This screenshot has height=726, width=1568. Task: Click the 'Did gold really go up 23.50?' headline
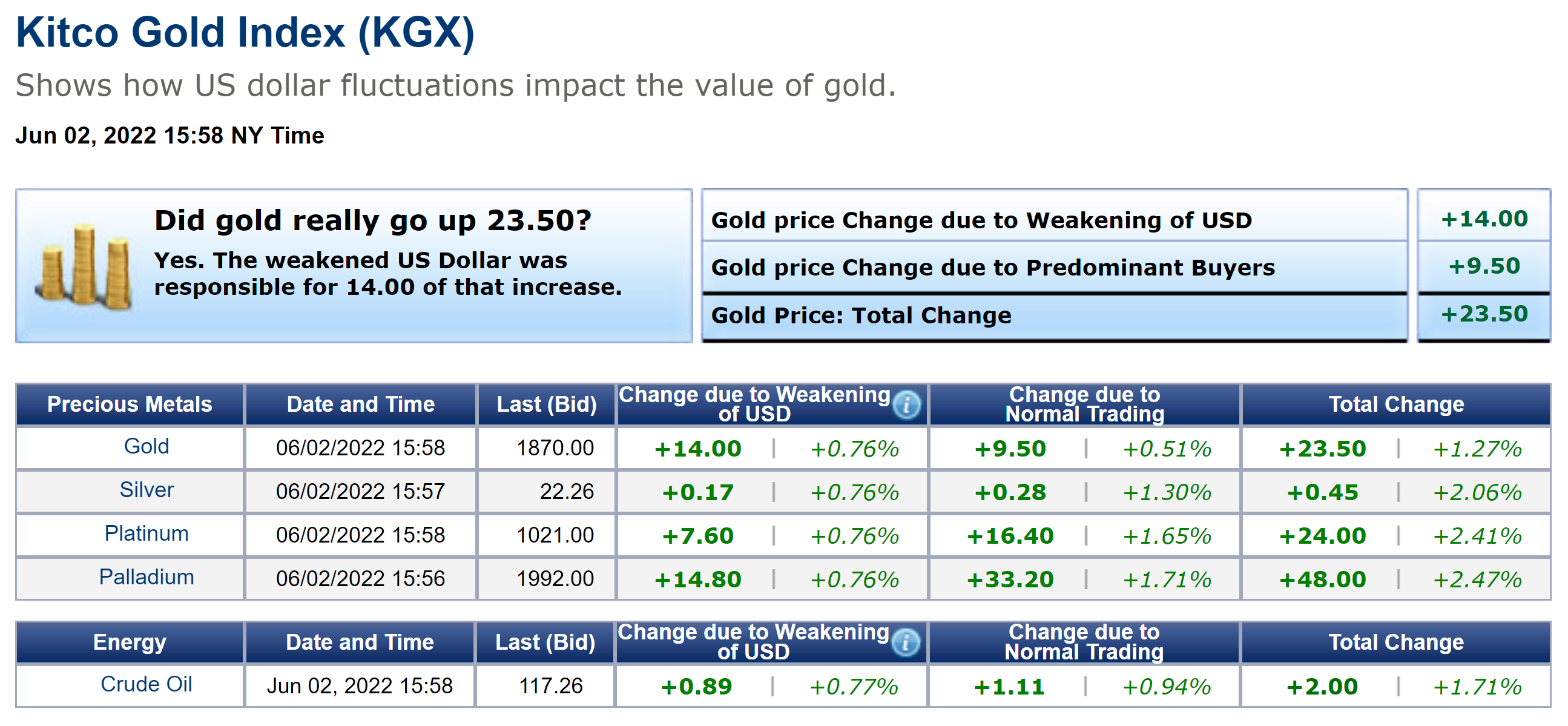372,220
